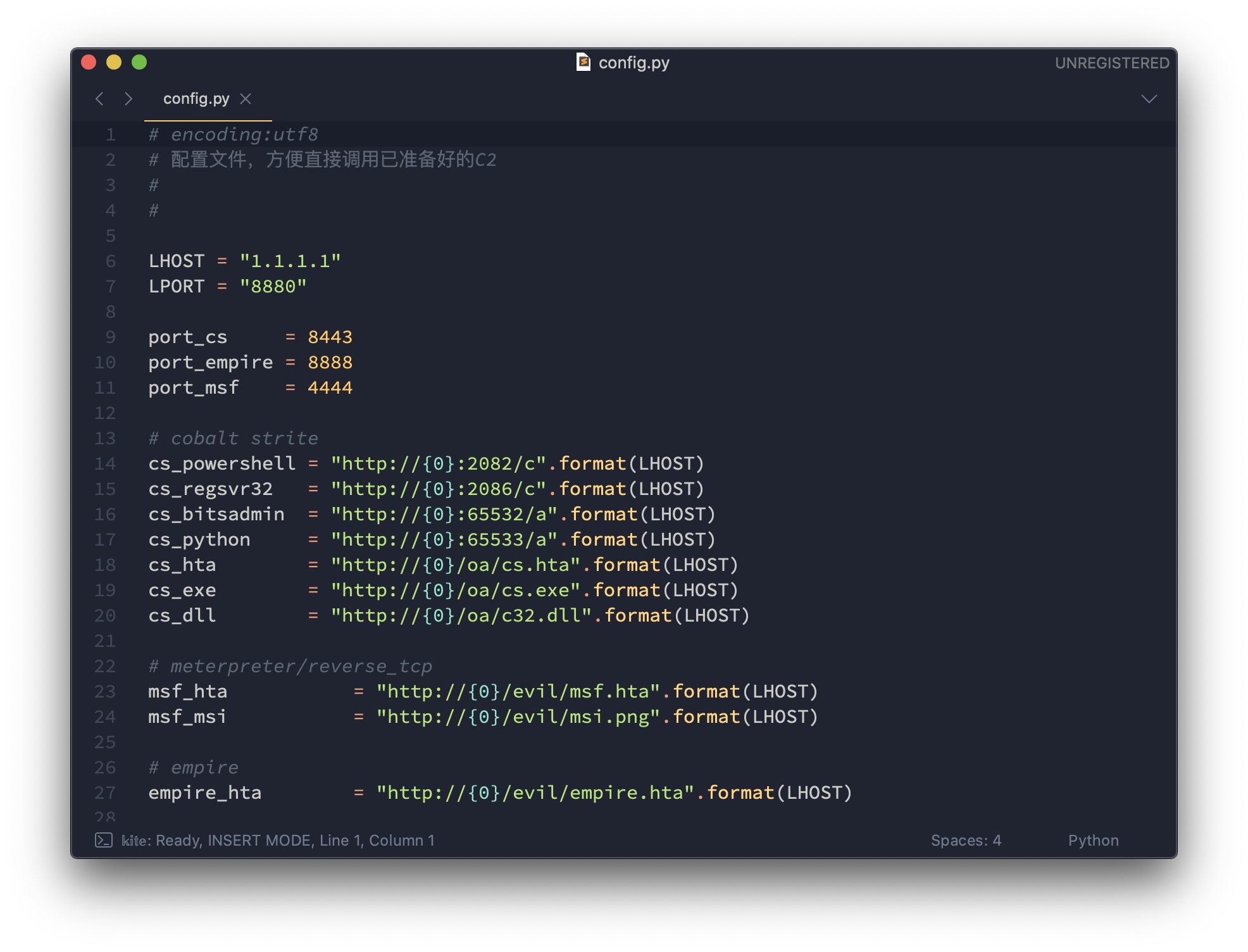Open the Spaces: 4 indentation menu
The image size is (1248, 952).
click(965, 840)
